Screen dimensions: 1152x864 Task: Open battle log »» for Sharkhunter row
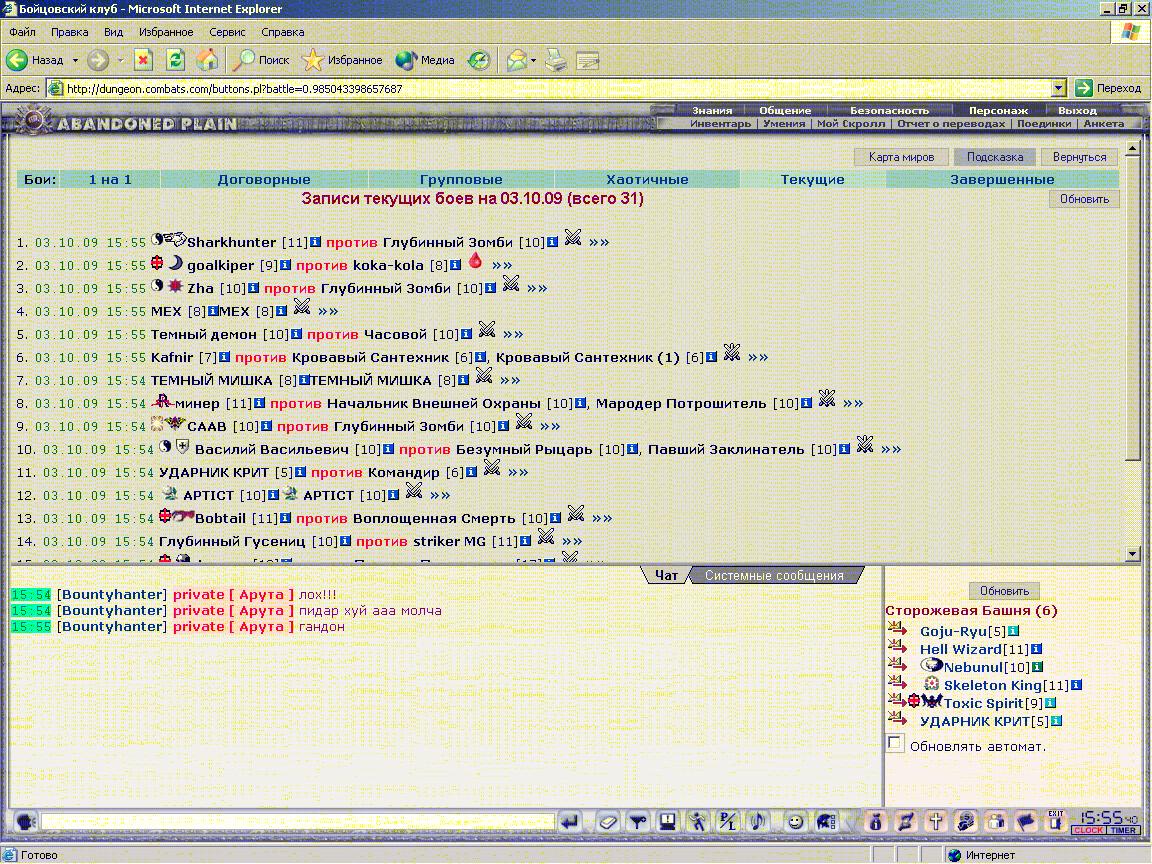(x=599, y=242)
